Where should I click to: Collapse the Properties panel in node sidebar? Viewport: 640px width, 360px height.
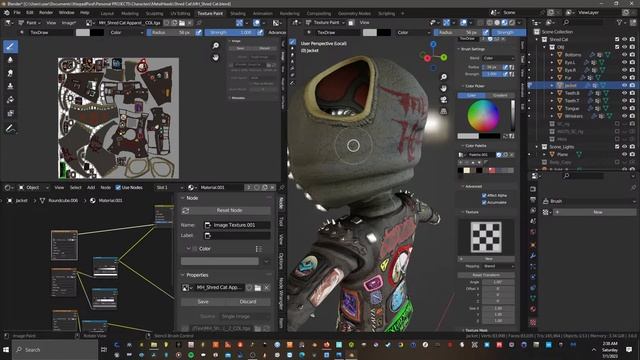pyautogui.click(x=183, y=275)
